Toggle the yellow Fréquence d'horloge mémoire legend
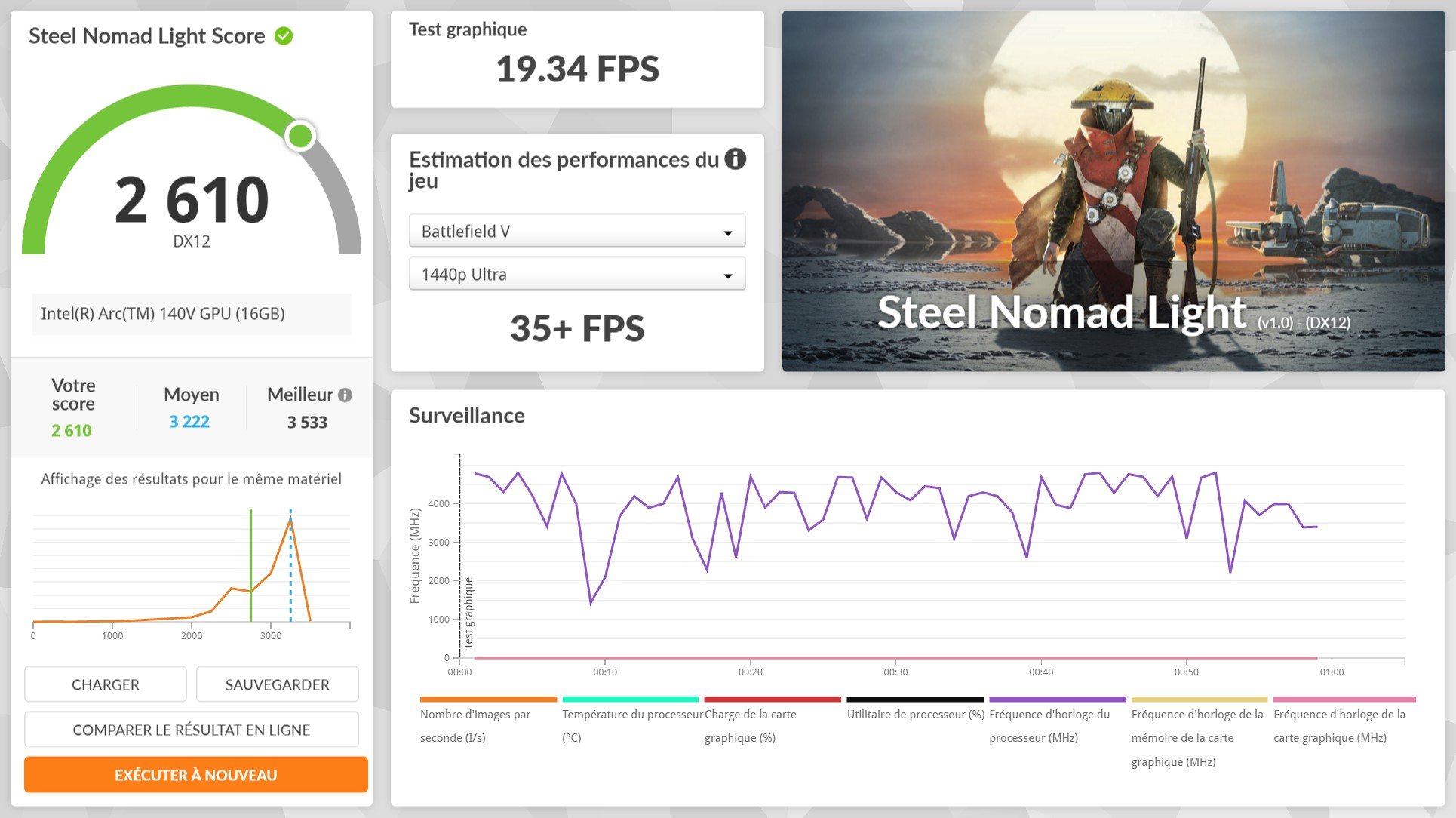 [1199, 732]
